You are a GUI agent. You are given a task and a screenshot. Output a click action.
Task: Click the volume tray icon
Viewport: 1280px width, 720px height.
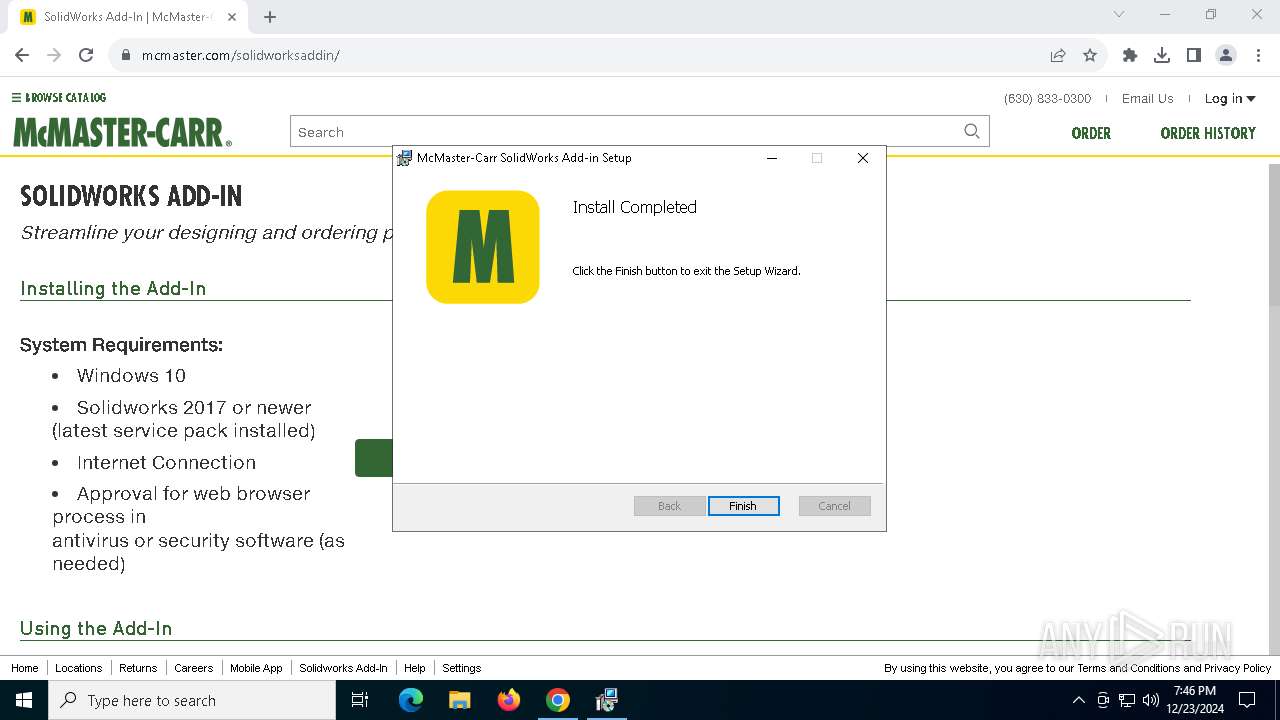(1151, 700)
